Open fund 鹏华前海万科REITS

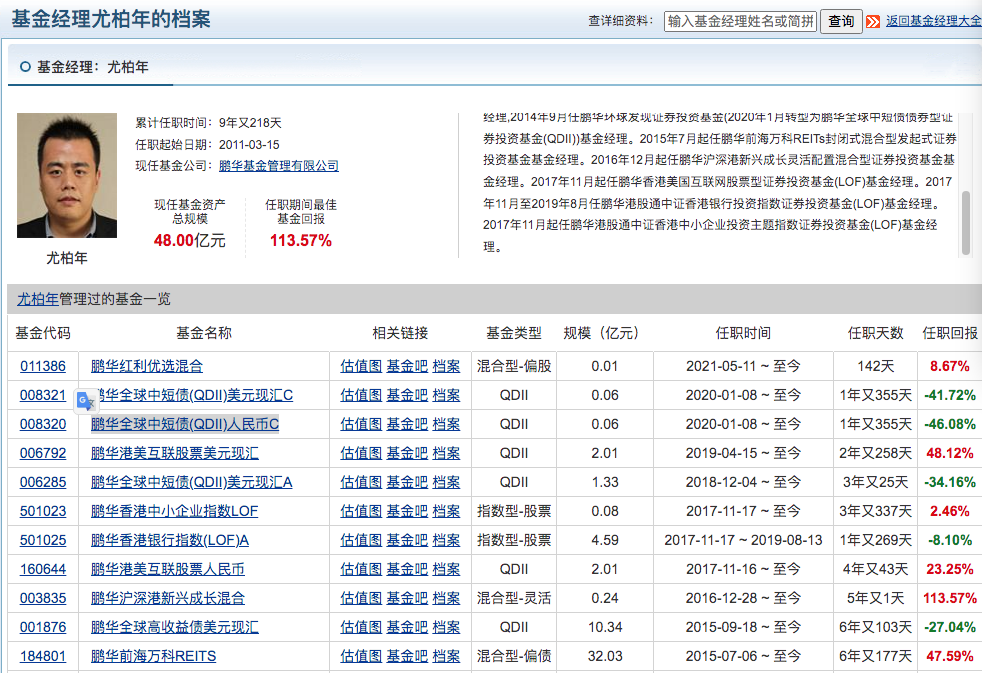(153, 657)
